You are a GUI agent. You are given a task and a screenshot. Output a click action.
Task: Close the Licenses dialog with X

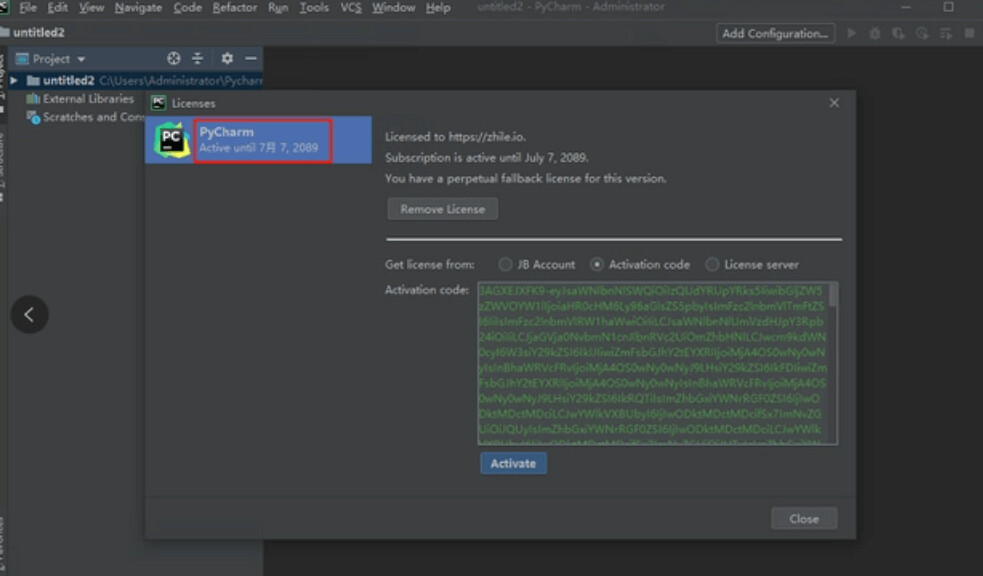[x=834, y=103]
